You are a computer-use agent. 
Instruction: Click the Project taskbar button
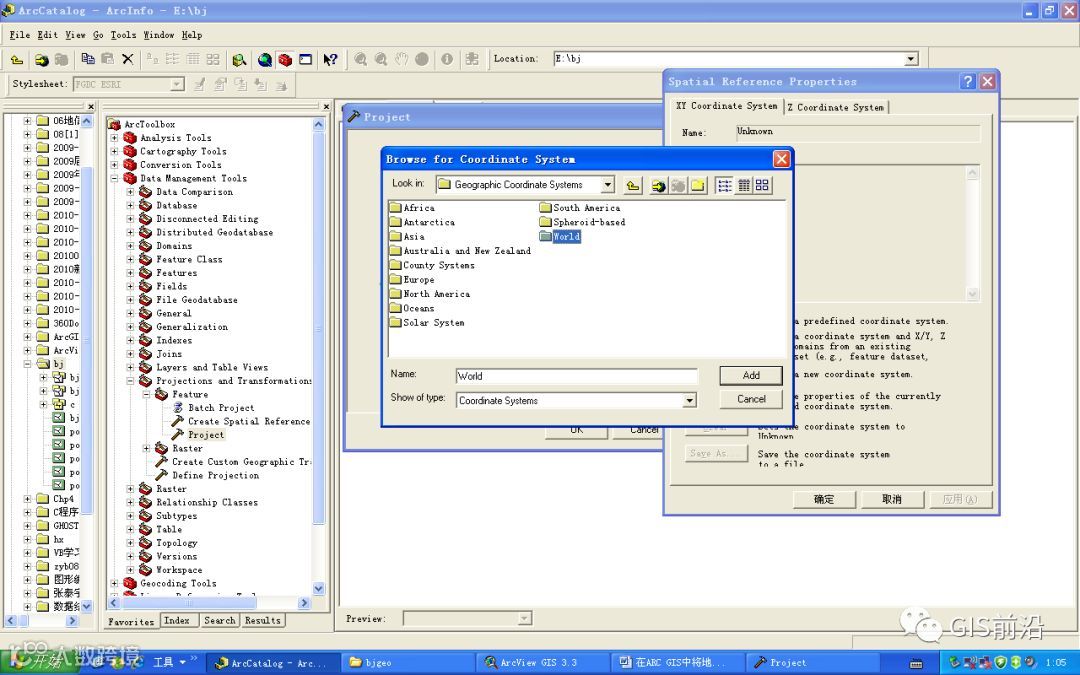[813, 663]
